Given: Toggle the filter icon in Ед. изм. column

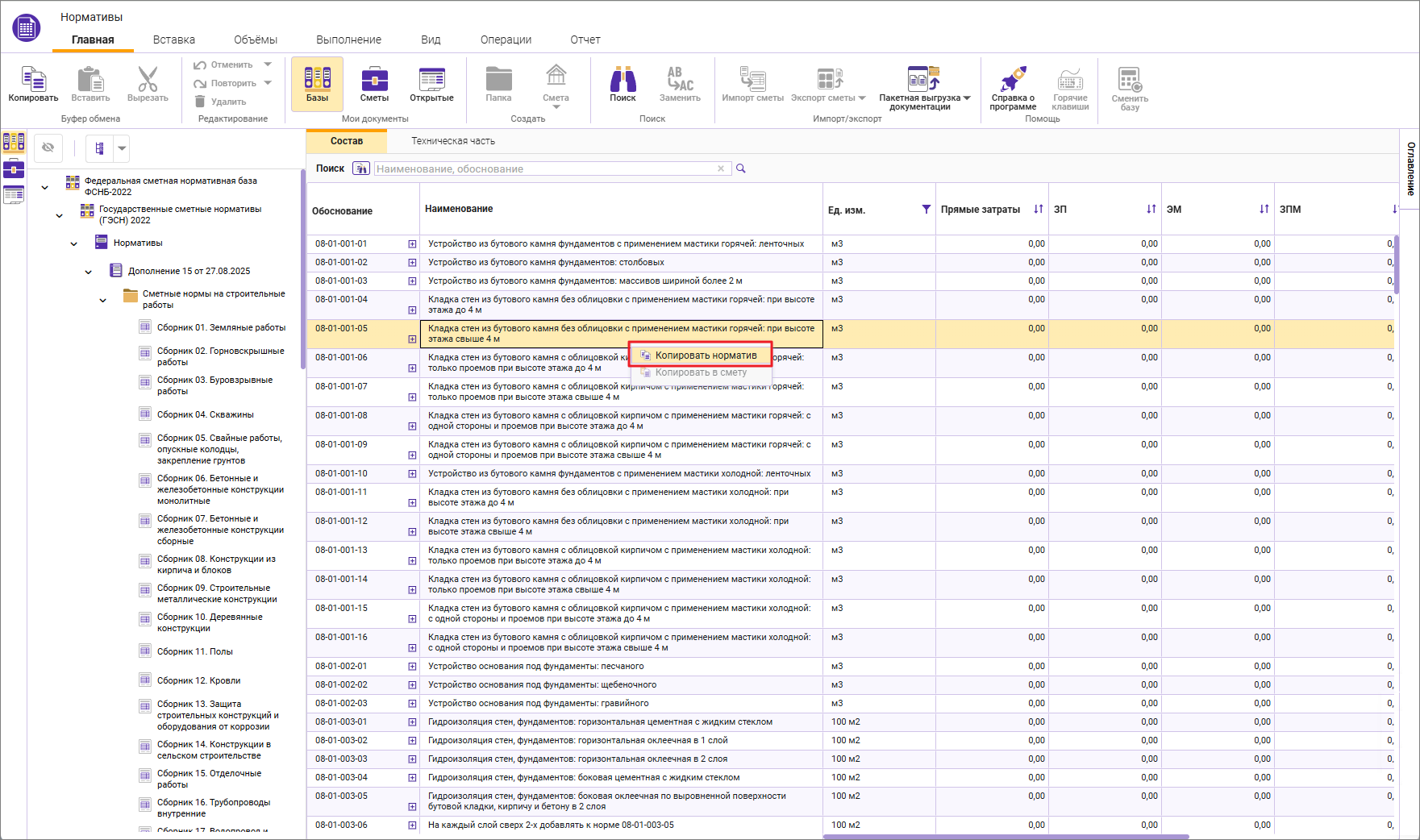Looking at the screenshot, I should (x=926, y=210).
